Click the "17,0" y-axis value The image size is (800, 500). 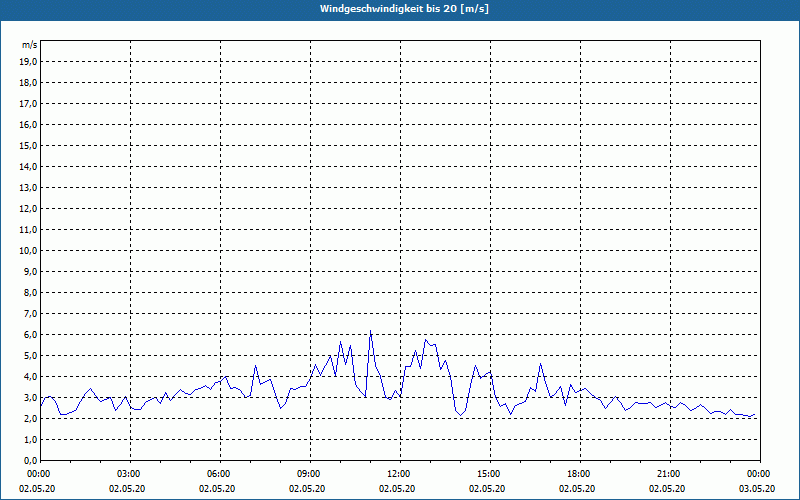(x=28, y=104)
